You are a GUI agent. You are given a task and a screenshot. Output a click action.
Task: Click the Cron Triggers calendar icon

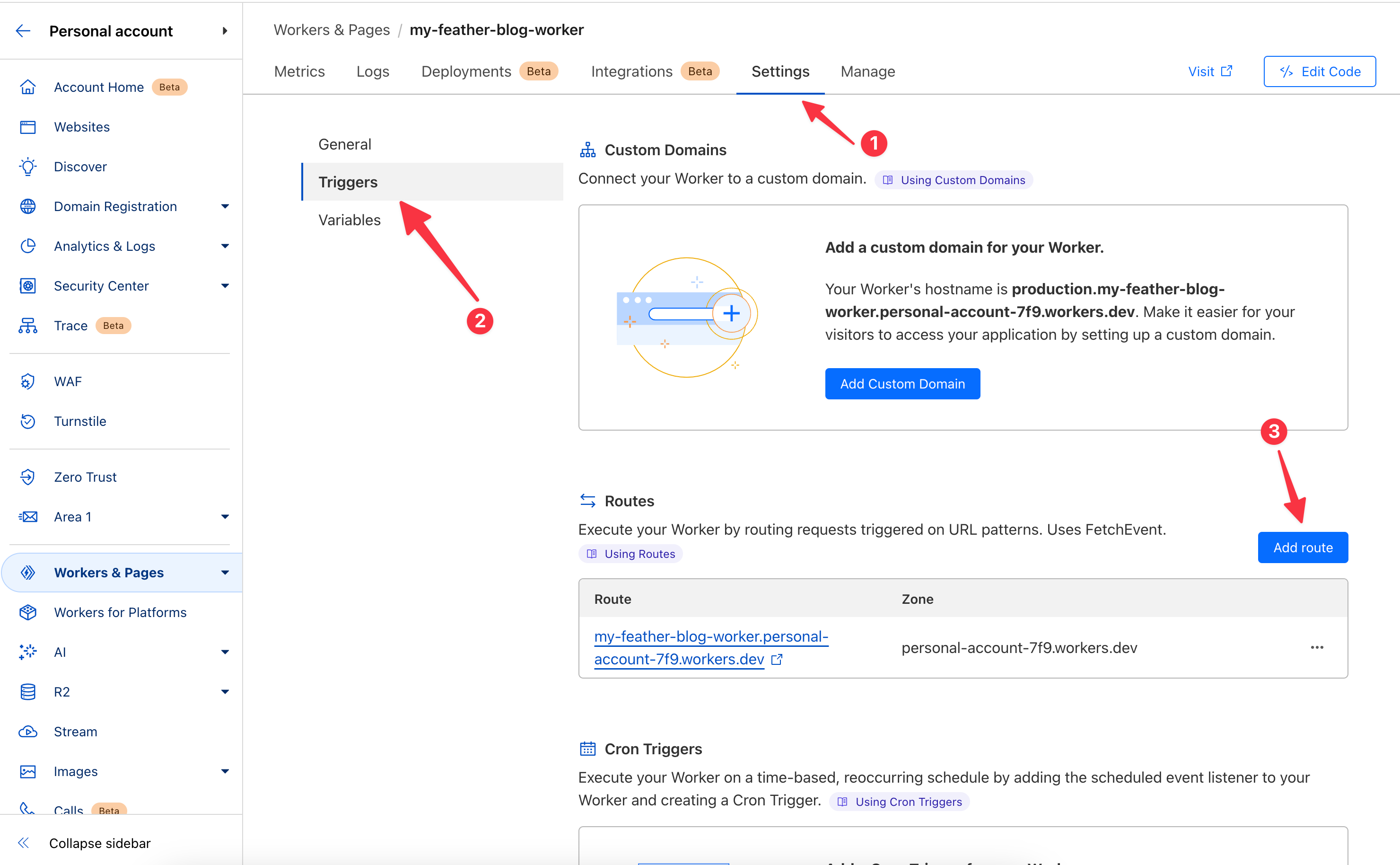[x=587, y=749]
